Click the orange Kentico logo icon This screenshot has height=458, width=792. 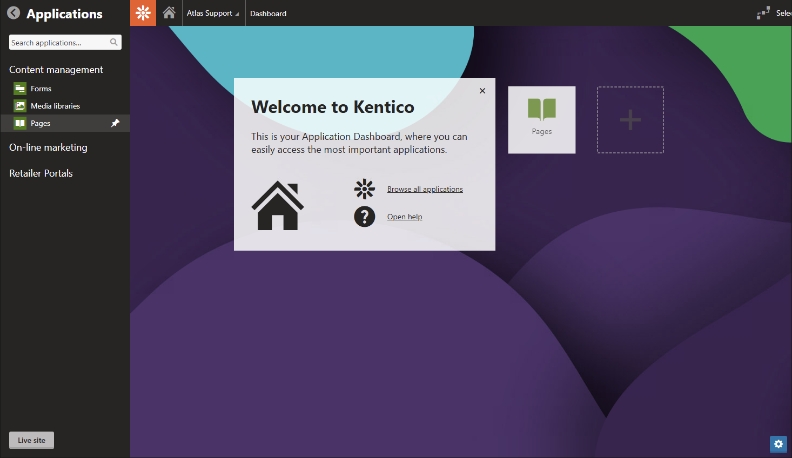click(x=143, y=13)
